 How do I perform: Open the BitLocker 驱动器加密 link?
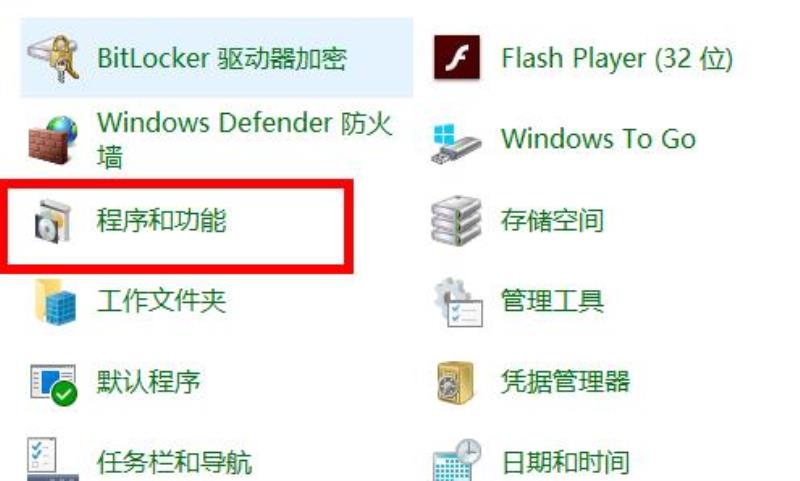click(x=222, y=58)
